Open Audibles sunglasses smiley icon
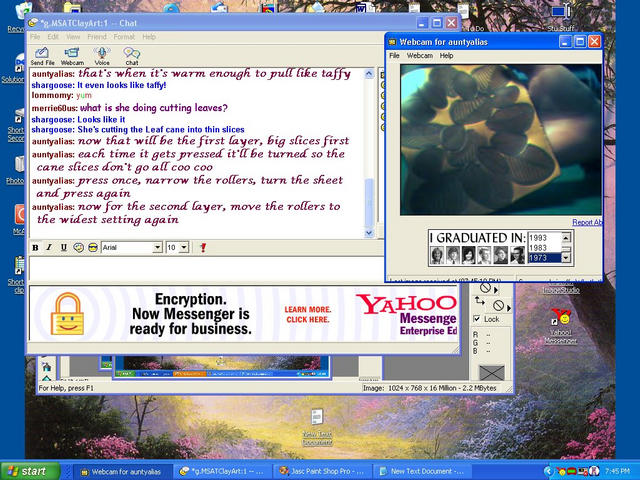640x480 pixels. tap(93, 247)
